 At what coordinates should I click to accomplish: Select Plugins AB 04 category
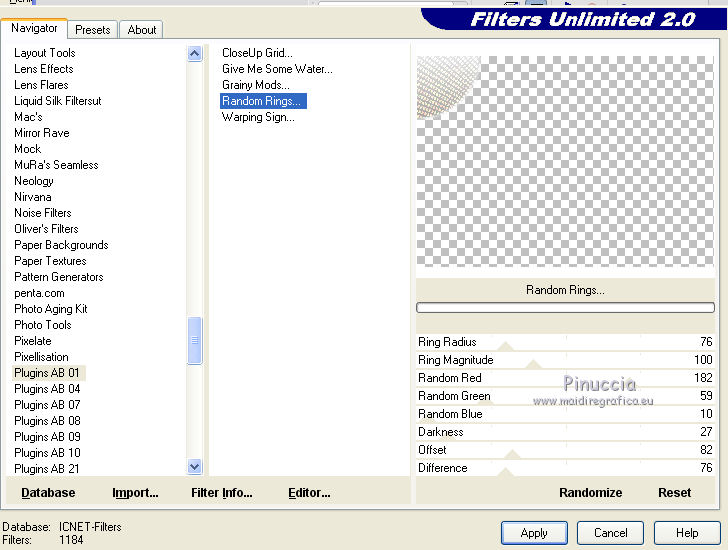point(47,389)
